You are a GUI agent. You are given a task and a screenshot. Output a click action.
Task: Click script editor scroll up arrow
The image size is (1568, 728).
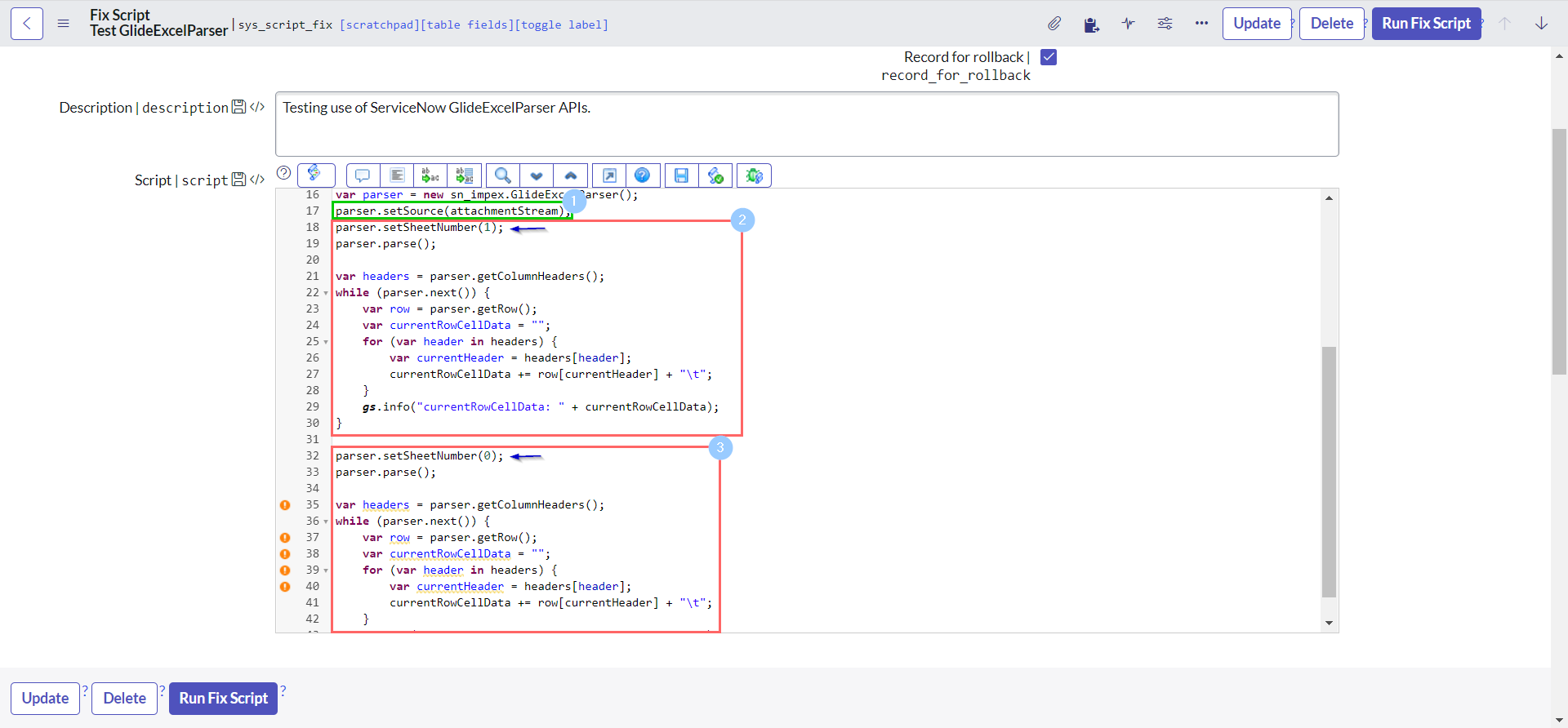tap(1329, 198)
